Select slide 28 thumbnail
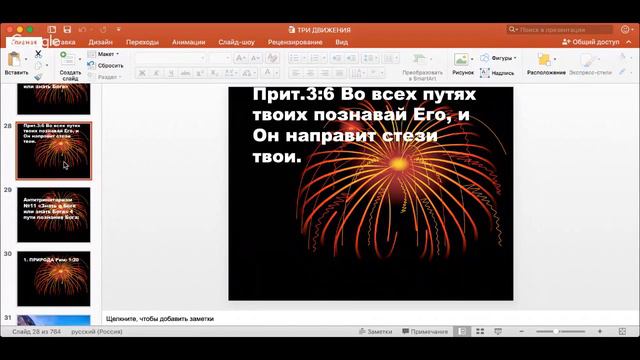The image size is (640, 360). pyautogui.click(x=54, y=151)
